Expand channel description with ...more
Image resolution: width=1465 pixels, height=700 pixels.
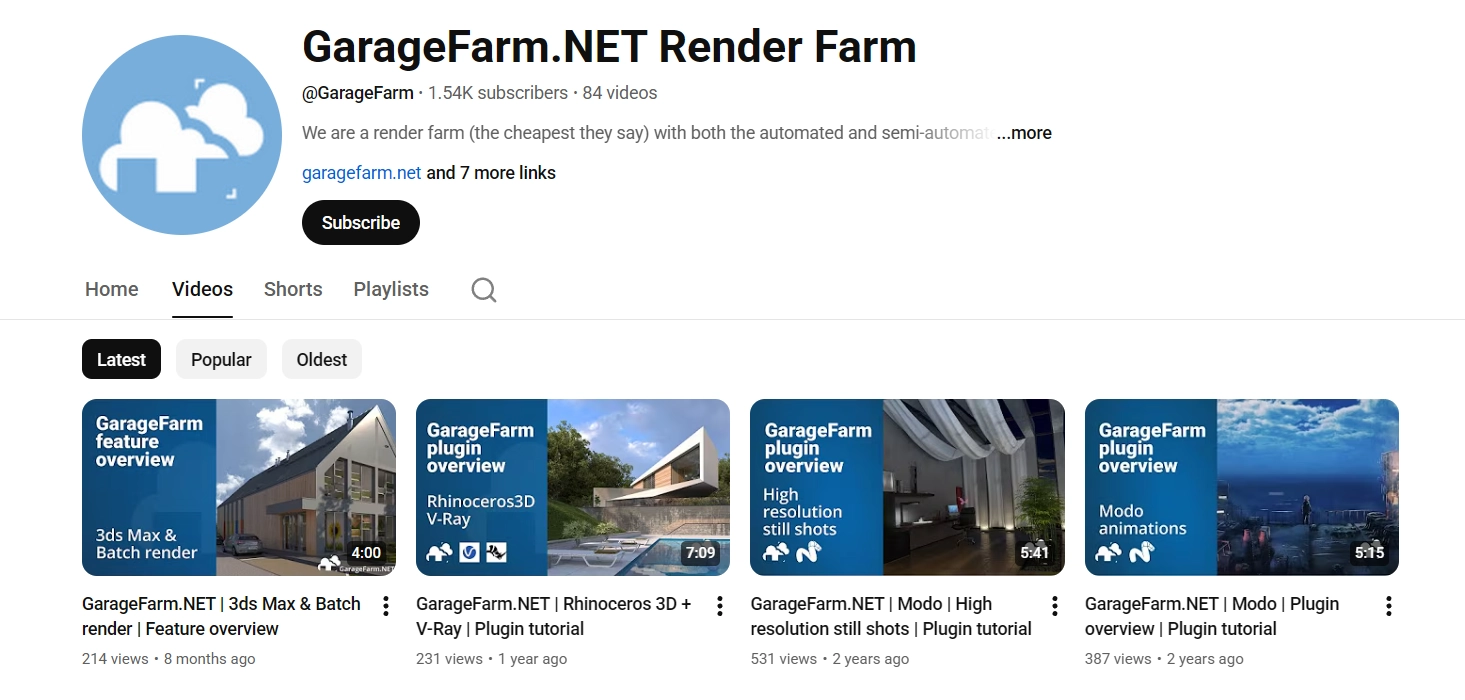pos(1024,133)
